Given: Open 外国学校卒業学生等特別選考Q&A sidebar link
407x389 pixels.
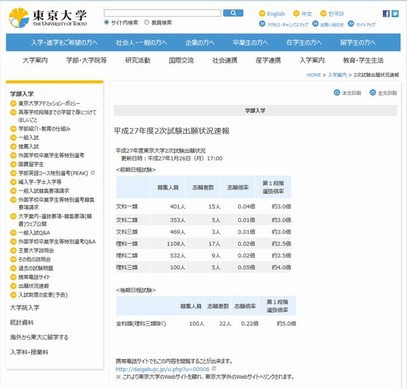Looking at the screenshot, I should (57, 241).
